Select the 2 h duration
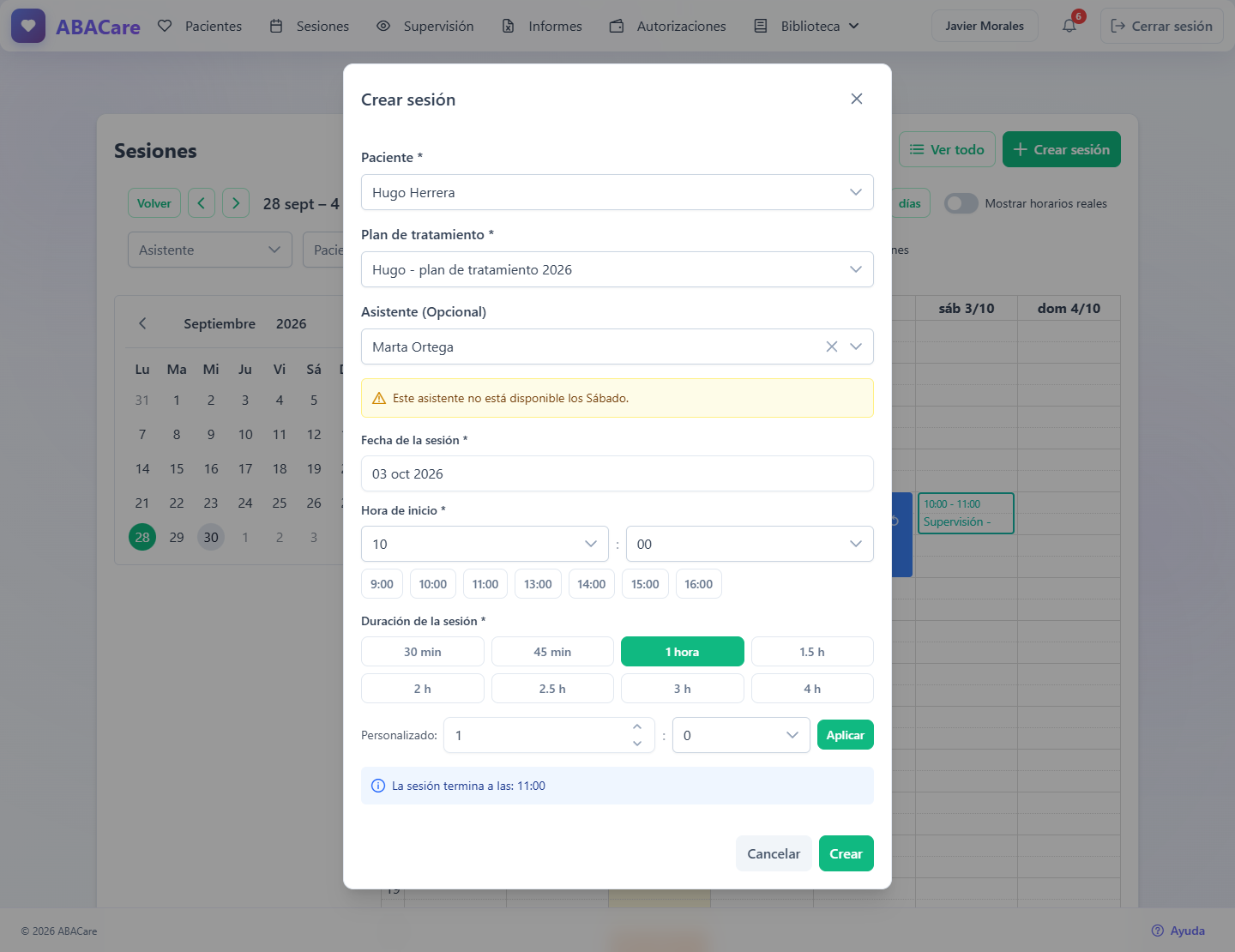Screen dimensions: 1235x952 [423, 689]
